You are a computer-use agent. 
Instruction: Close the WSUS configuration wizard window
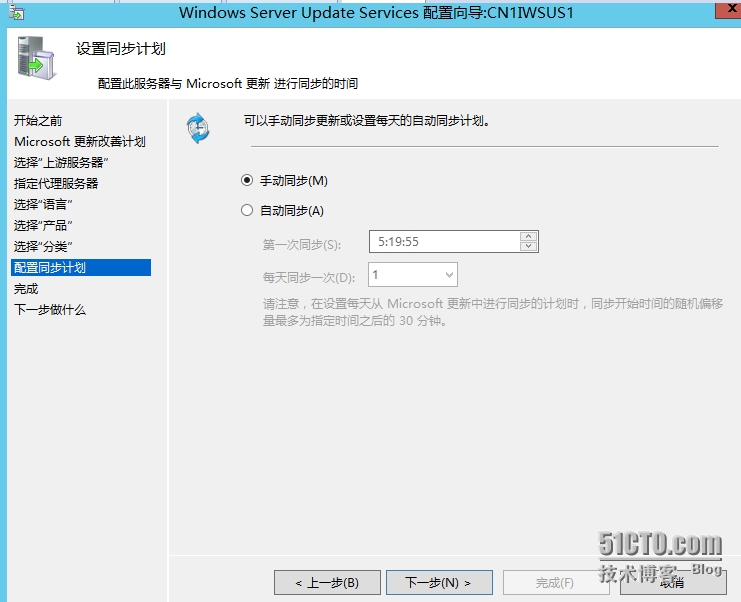coord(729,9)
